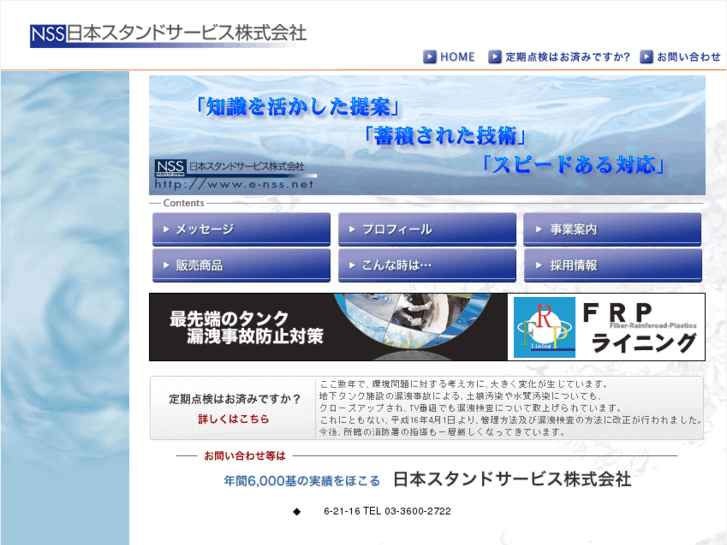The width and height of the screenshot is (727, 545).
Task: Open the プロフィール contents button
Action: coord(427,229)
